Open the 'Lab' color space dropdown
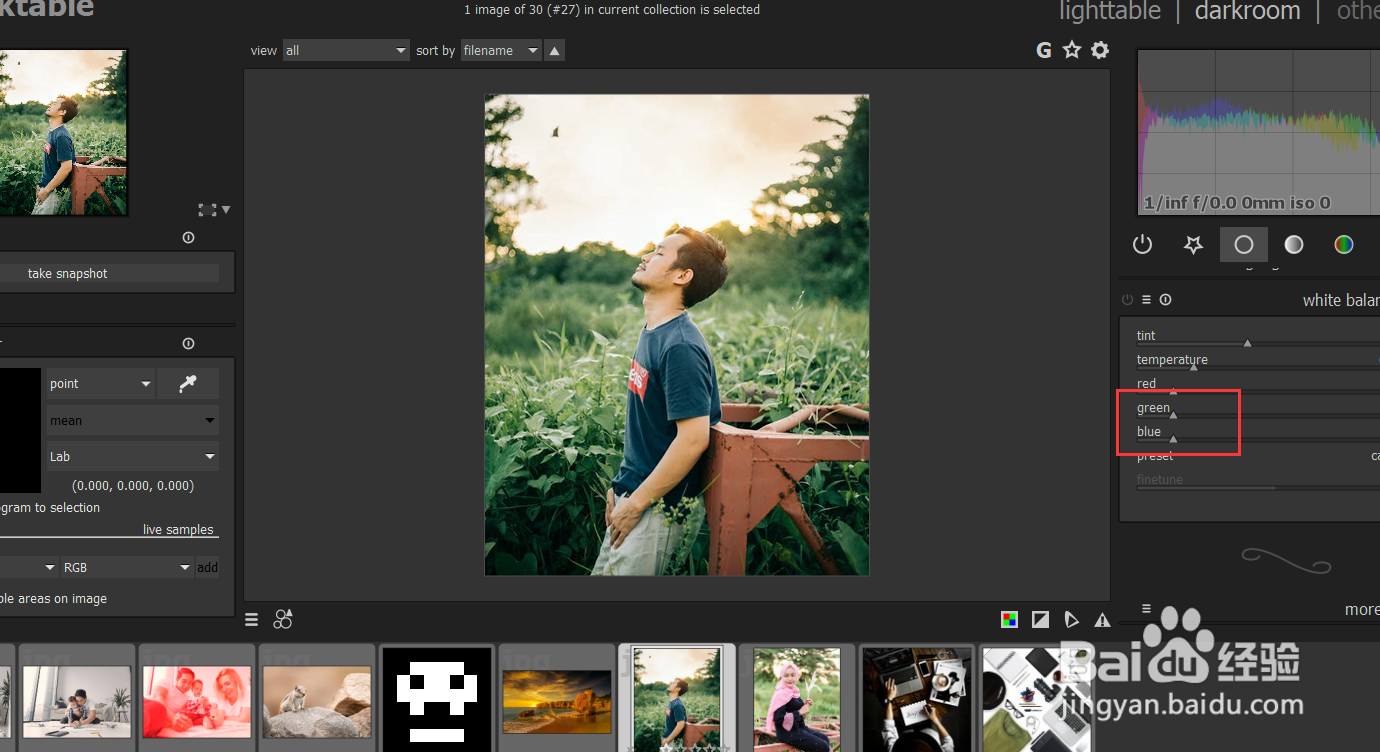Image resolution: width=1380 pixels, height=752 pixels. click(x=133, y=457)
